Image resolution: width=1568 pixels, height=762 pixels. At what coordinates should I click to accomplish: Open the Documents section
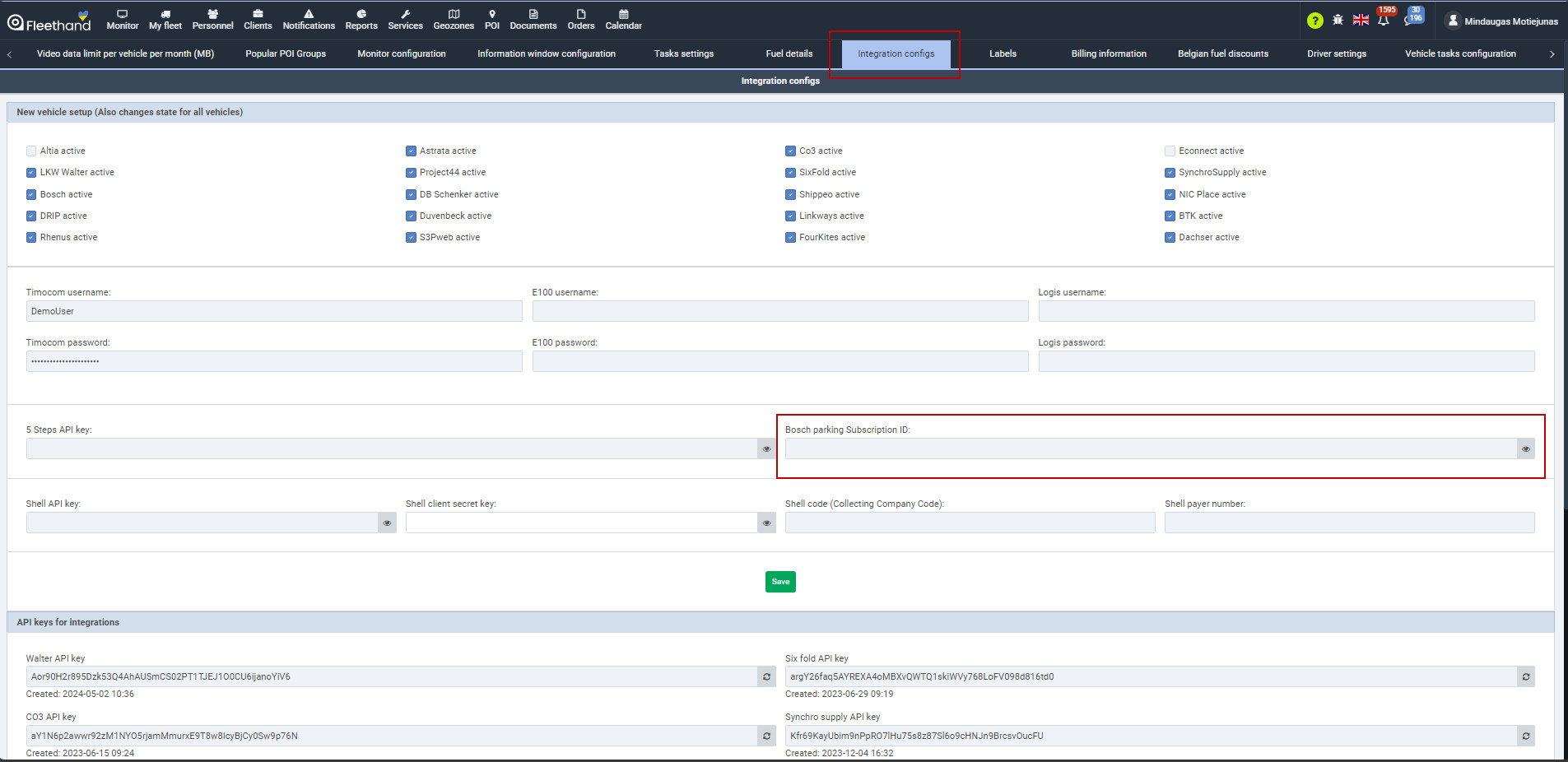tap(533, 20)
